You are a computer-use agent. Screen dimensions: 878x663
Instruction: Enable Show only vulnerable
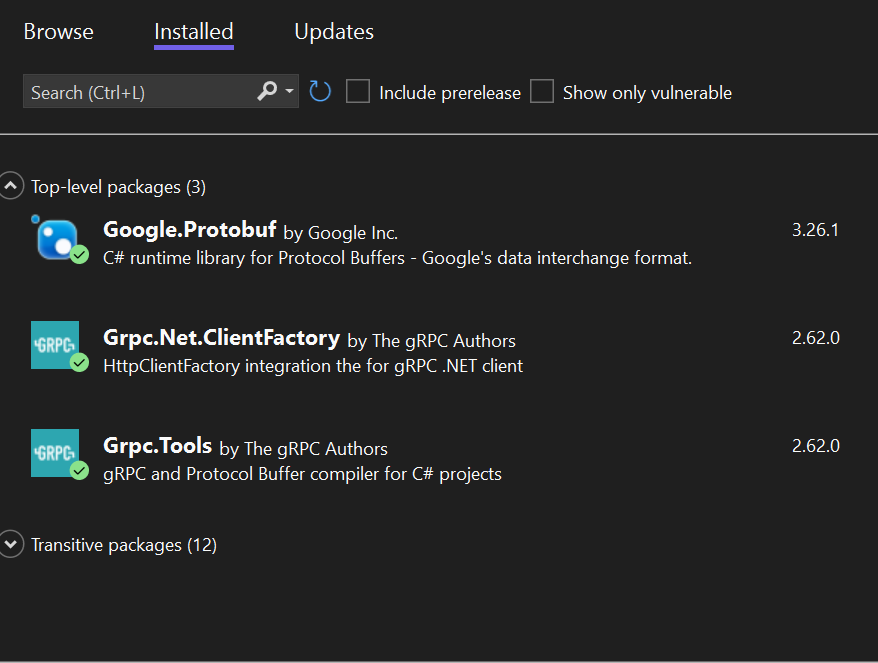point(542,91)
